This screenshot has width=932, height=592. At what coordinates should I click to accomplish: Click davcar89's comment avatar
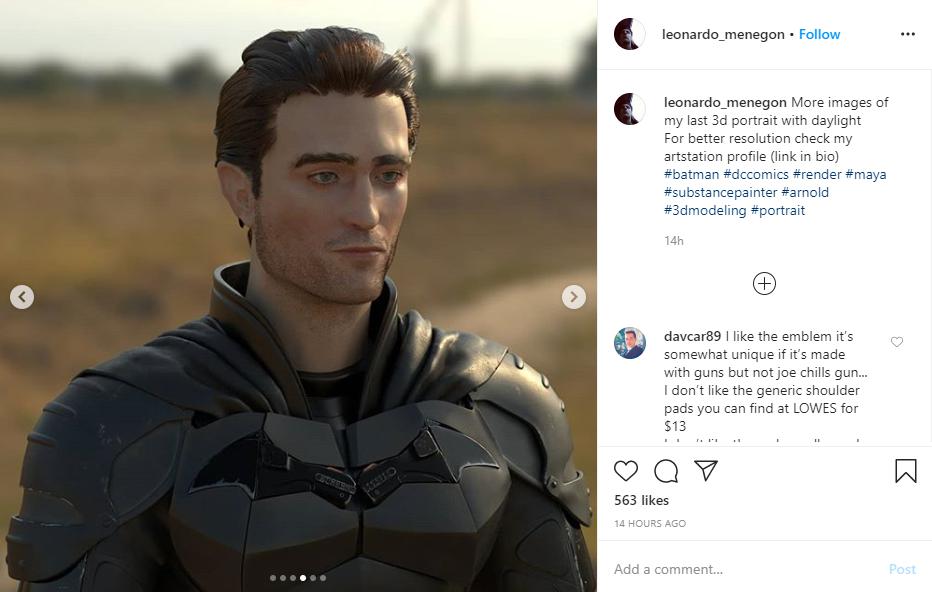coord(630,342)
